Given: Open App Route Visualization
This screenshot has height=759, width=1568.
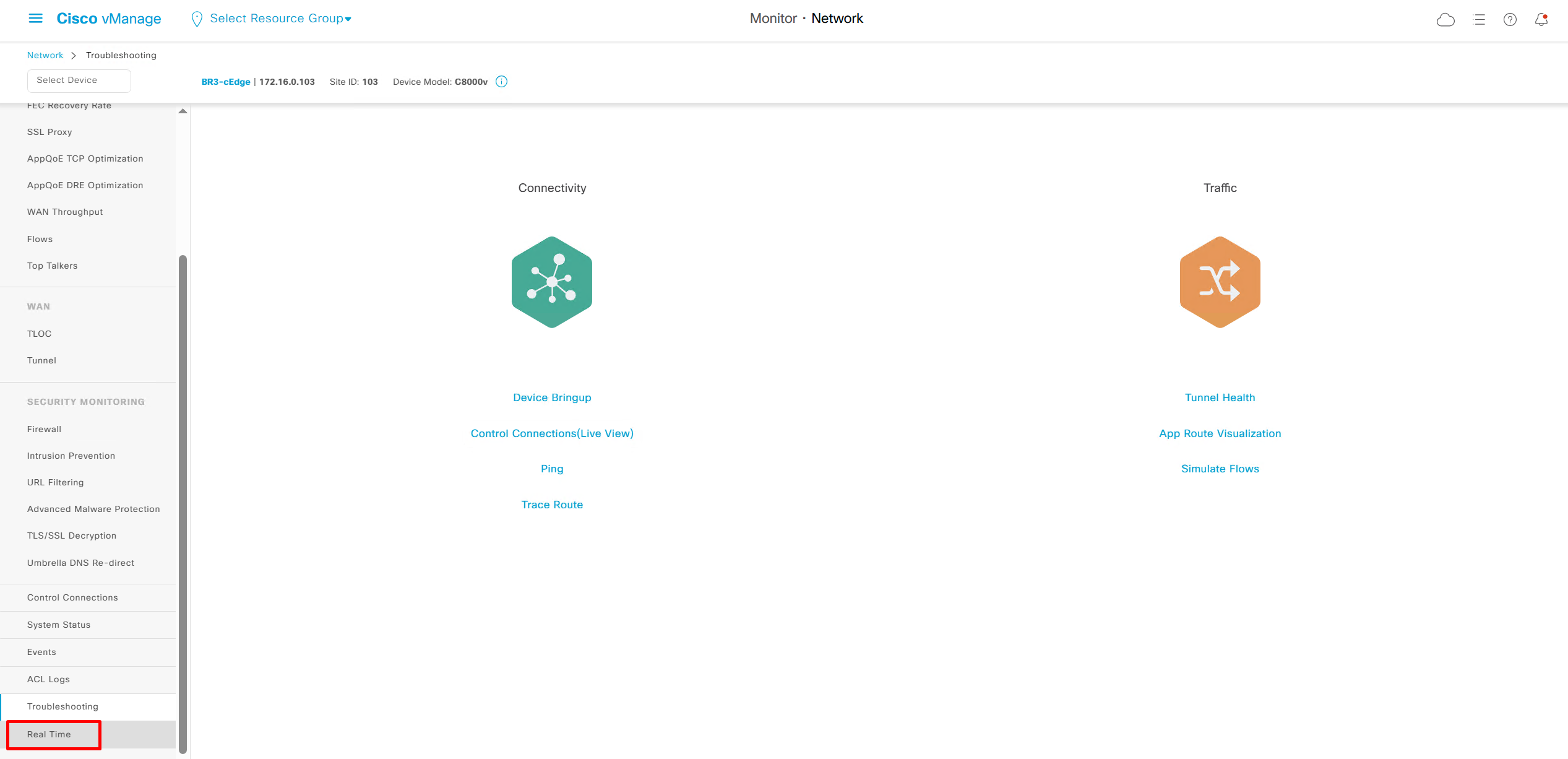Looking at the screenshot, I should 1220,433.
